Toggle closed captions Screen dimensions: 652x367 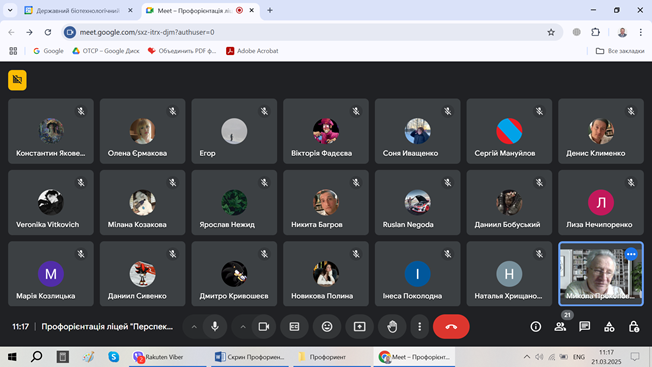pyautogui.click(x=294, y=327)
